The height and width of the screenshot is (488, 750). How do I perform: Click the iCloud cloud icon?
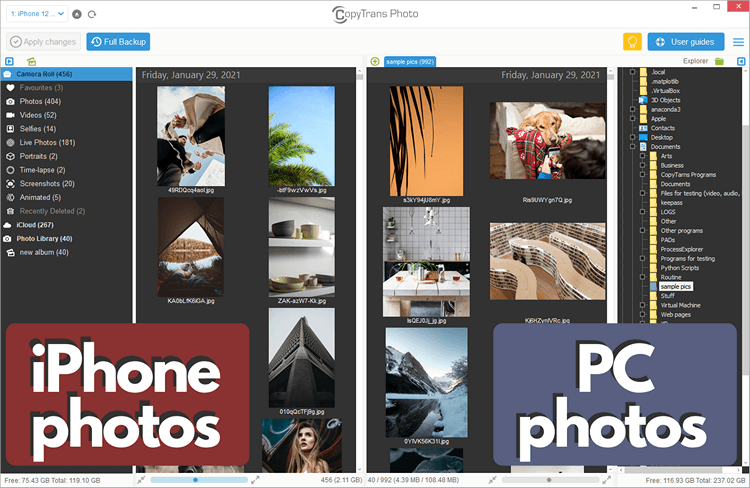point(7,225)
